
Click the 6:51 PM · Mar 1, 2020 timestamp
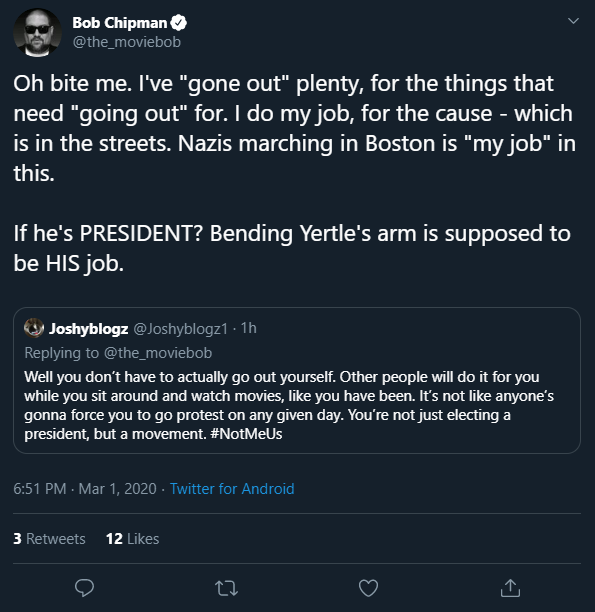pos(85,489)
